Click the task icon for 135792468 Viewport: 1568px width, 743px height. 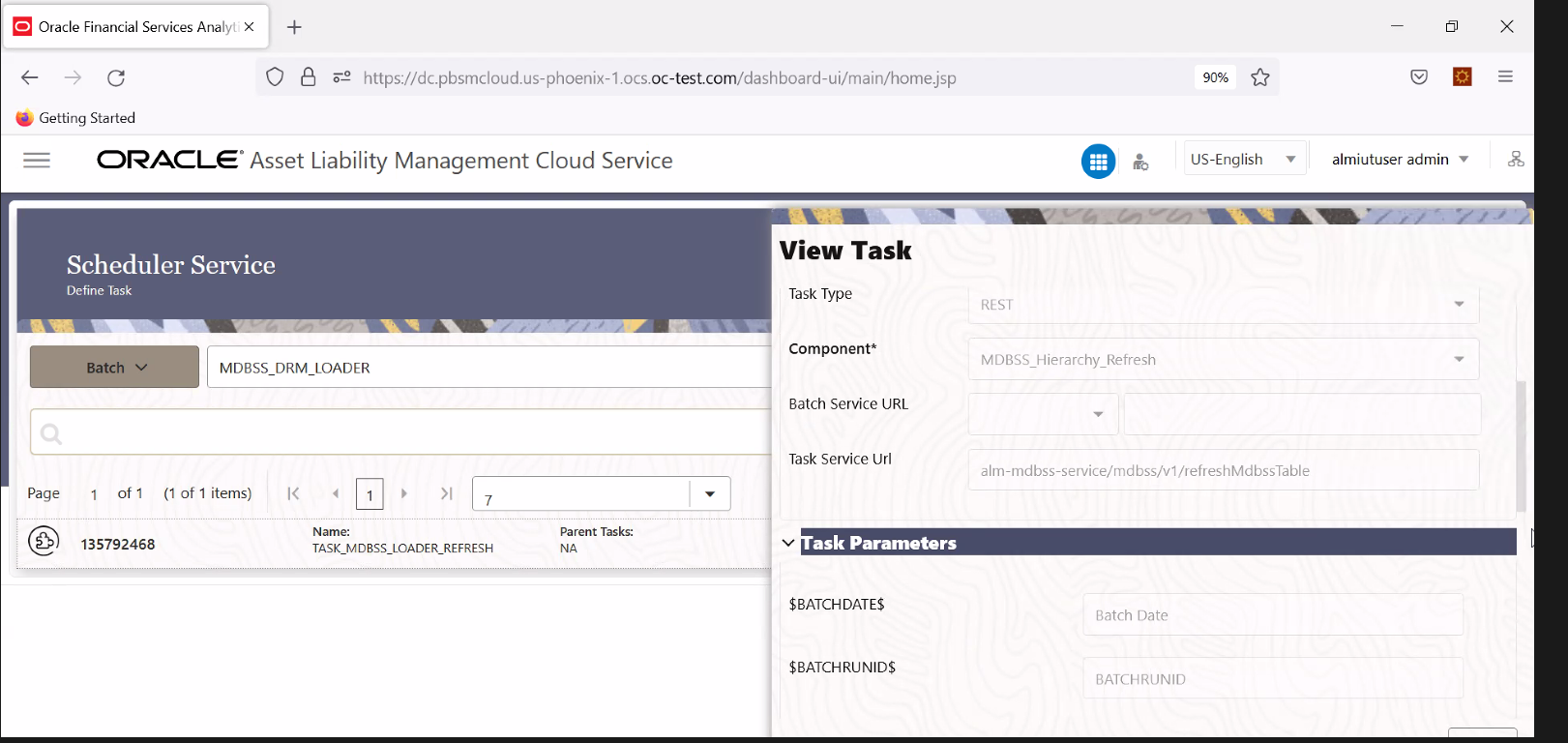coord(44,541)
